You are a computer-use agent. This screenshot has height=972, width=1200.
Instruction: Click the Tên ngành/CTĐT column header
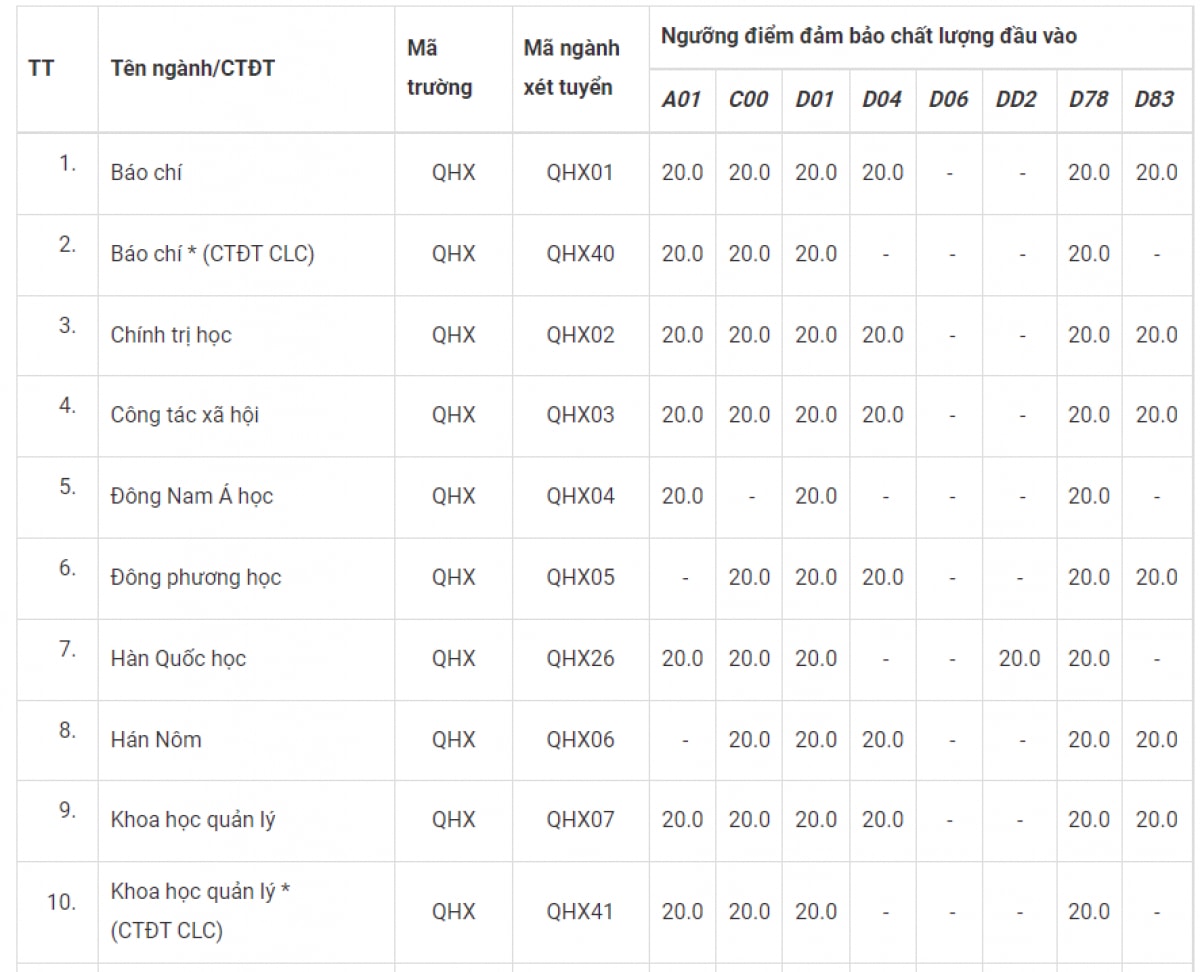[x=193, y=69]
